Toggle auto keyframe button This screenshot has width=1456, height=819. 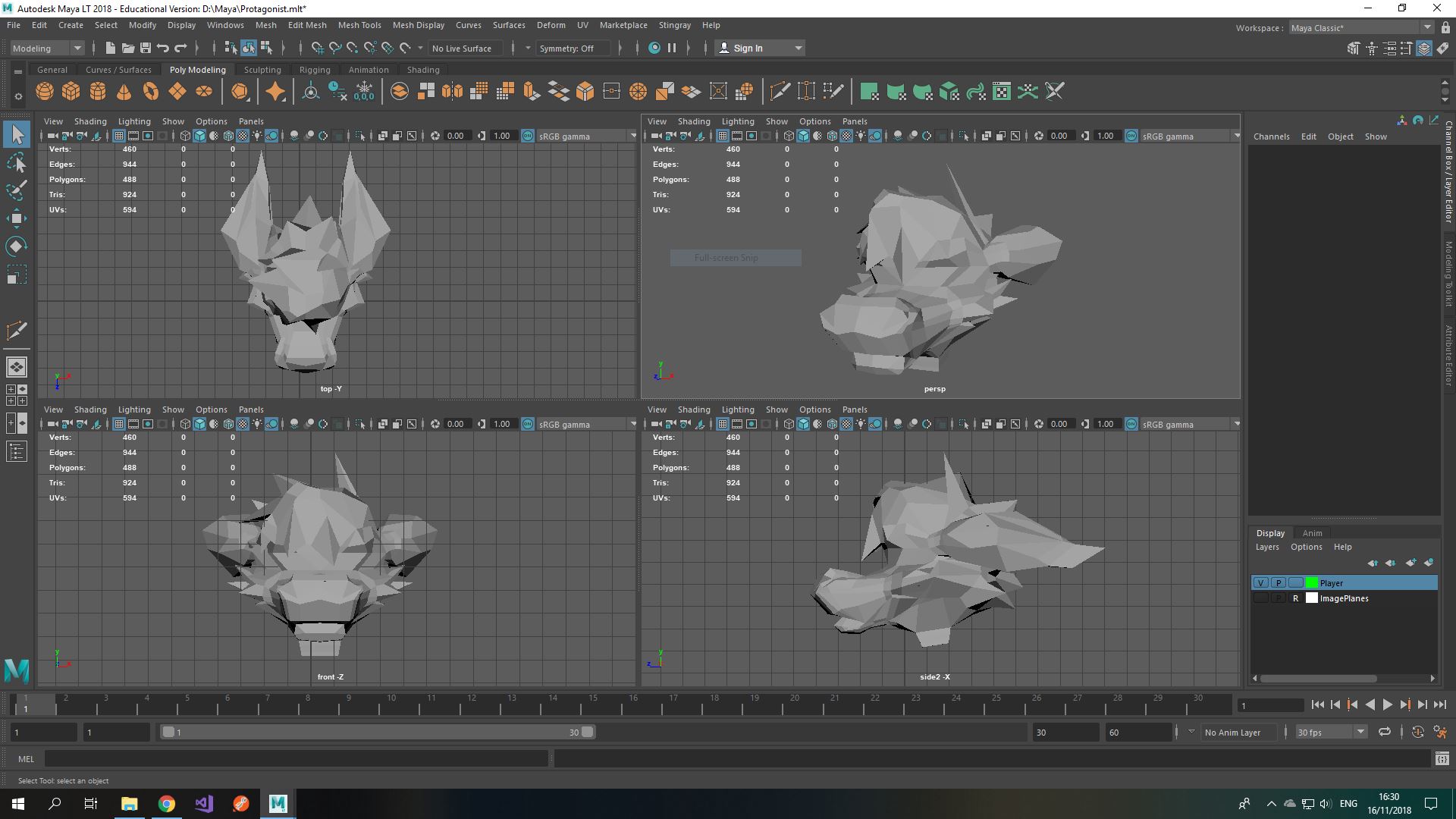pos(1417,732)
